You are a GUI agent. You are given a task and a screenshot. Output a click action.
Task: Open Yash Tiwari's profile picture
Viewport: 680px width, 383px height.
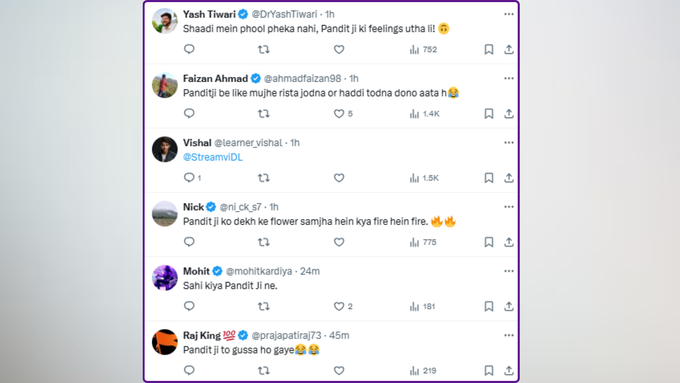165,21
